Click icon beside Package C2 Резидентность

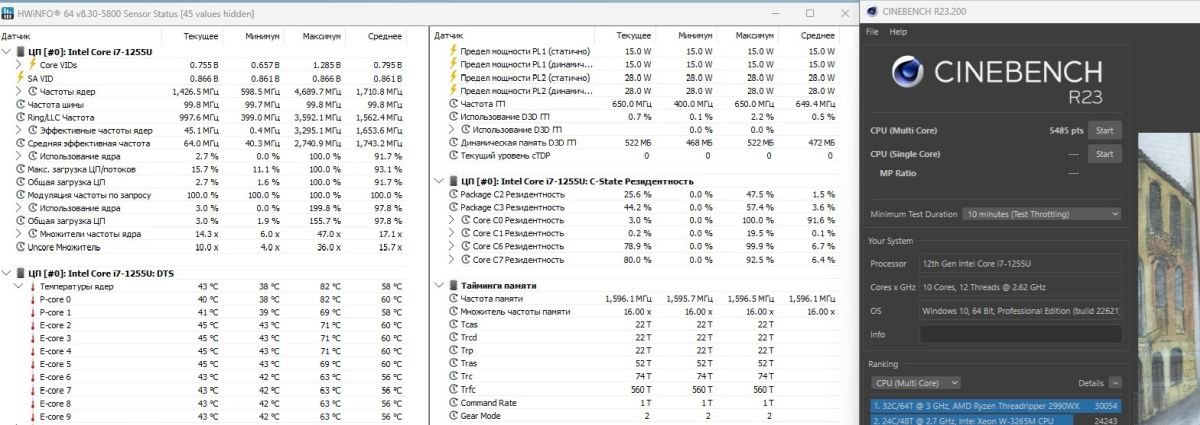click(x=454, y=194)
